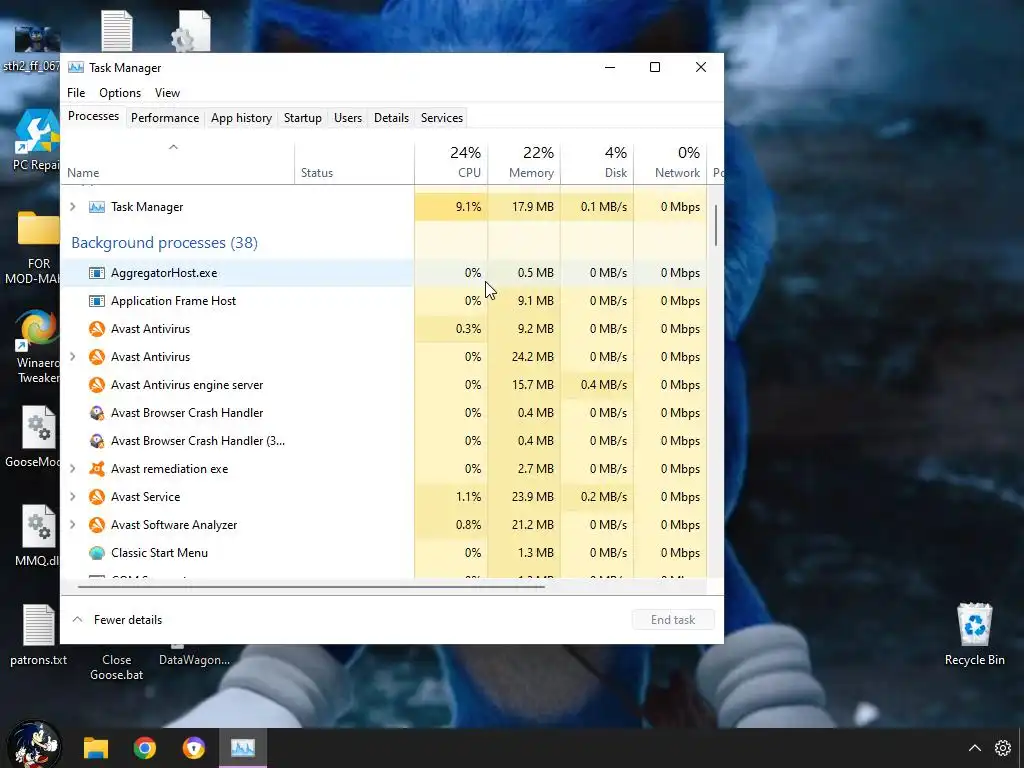
Task: Open the File menu
Action: (76, 93)
